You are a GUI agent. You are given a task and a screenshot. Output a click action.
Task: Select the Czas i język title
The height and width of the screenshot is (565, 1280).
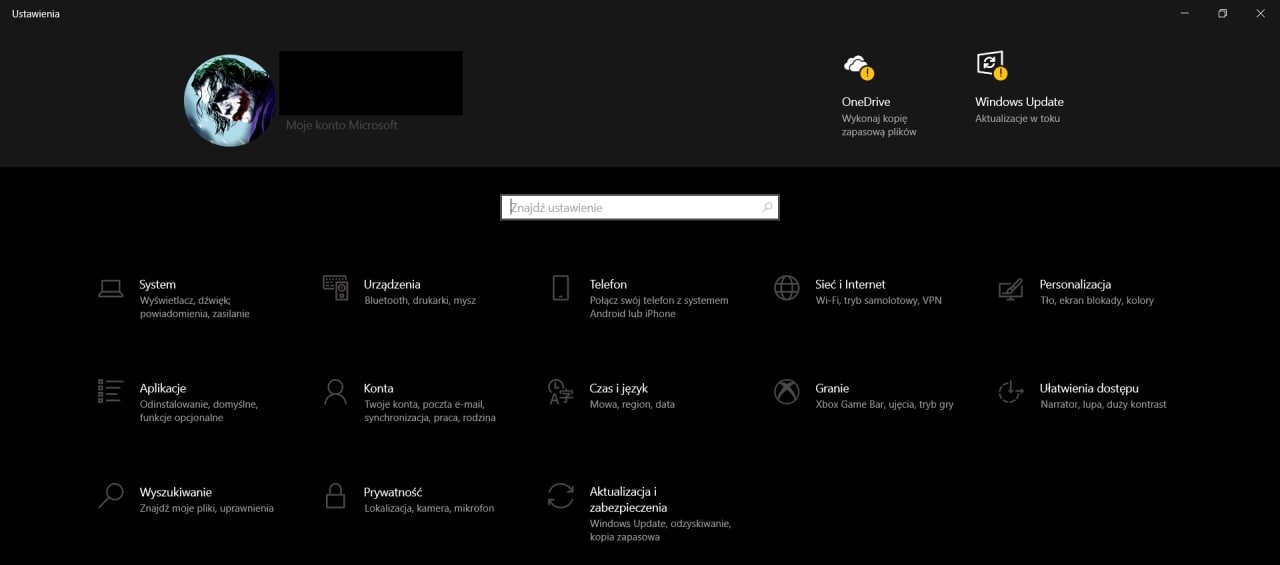(x=619, y=389)
